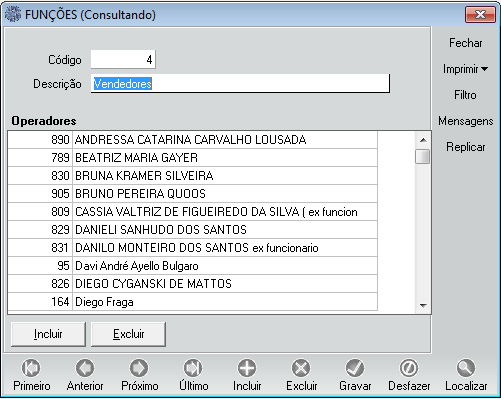Click the Fechar command in side panel
The width and height of the screenshot is (501, 399).
[466, 43]
